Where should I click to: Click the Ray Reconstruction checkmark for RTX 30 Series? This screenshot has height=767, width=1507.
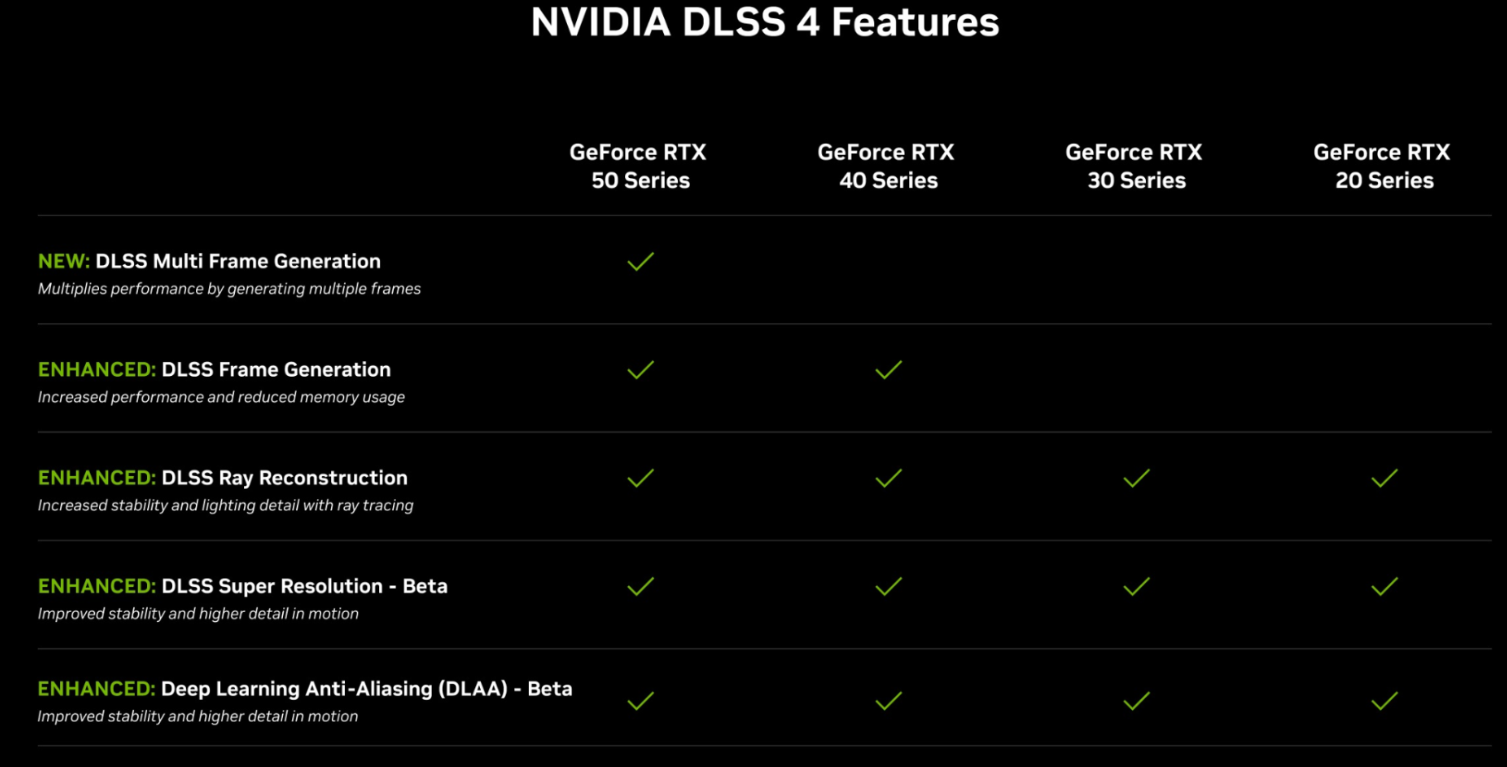pyautogui.click(x=1136, y=479)
